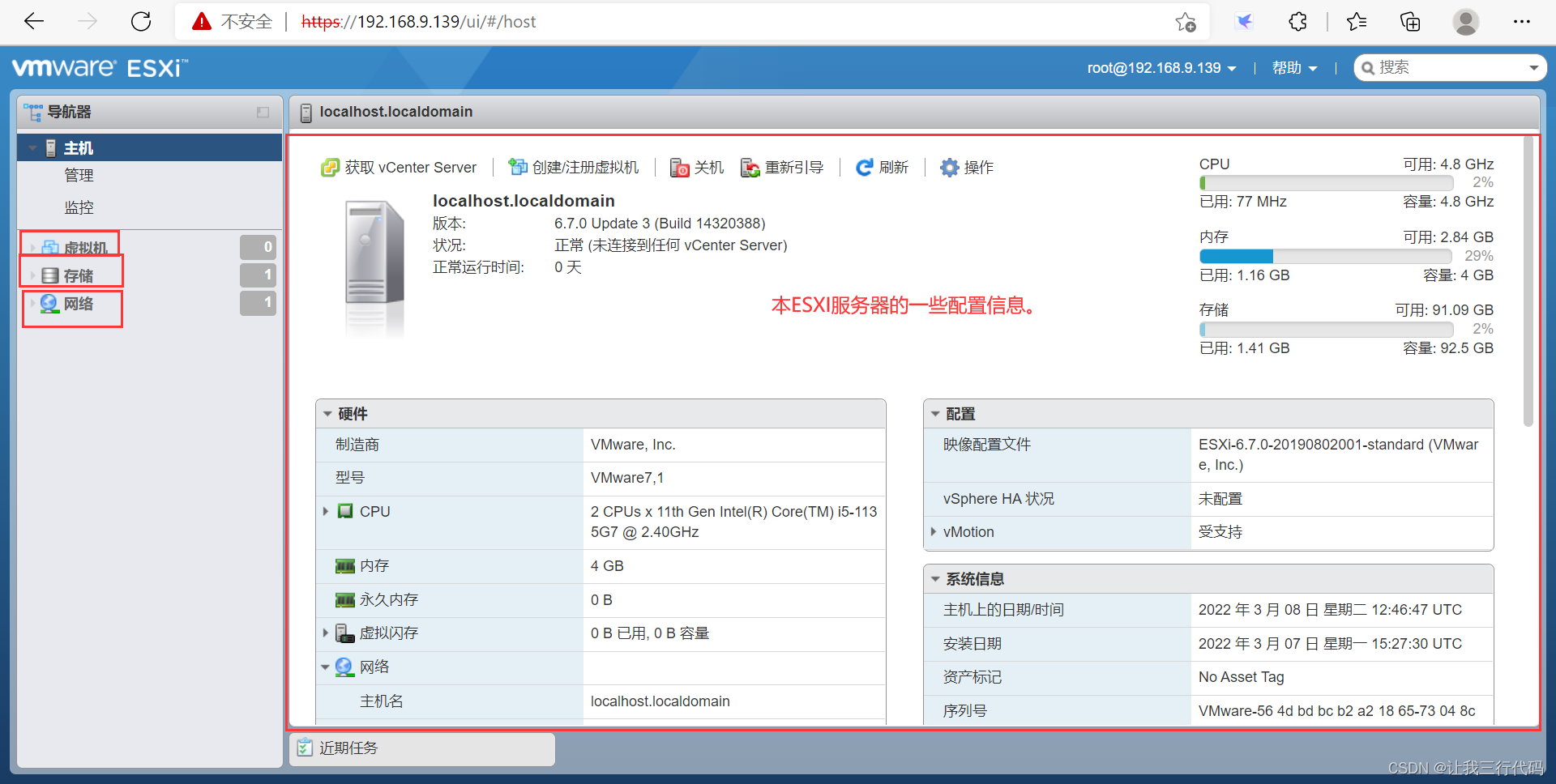Open 存储 in the navigator
This screenshot has height=784, width=1556.
79,275
